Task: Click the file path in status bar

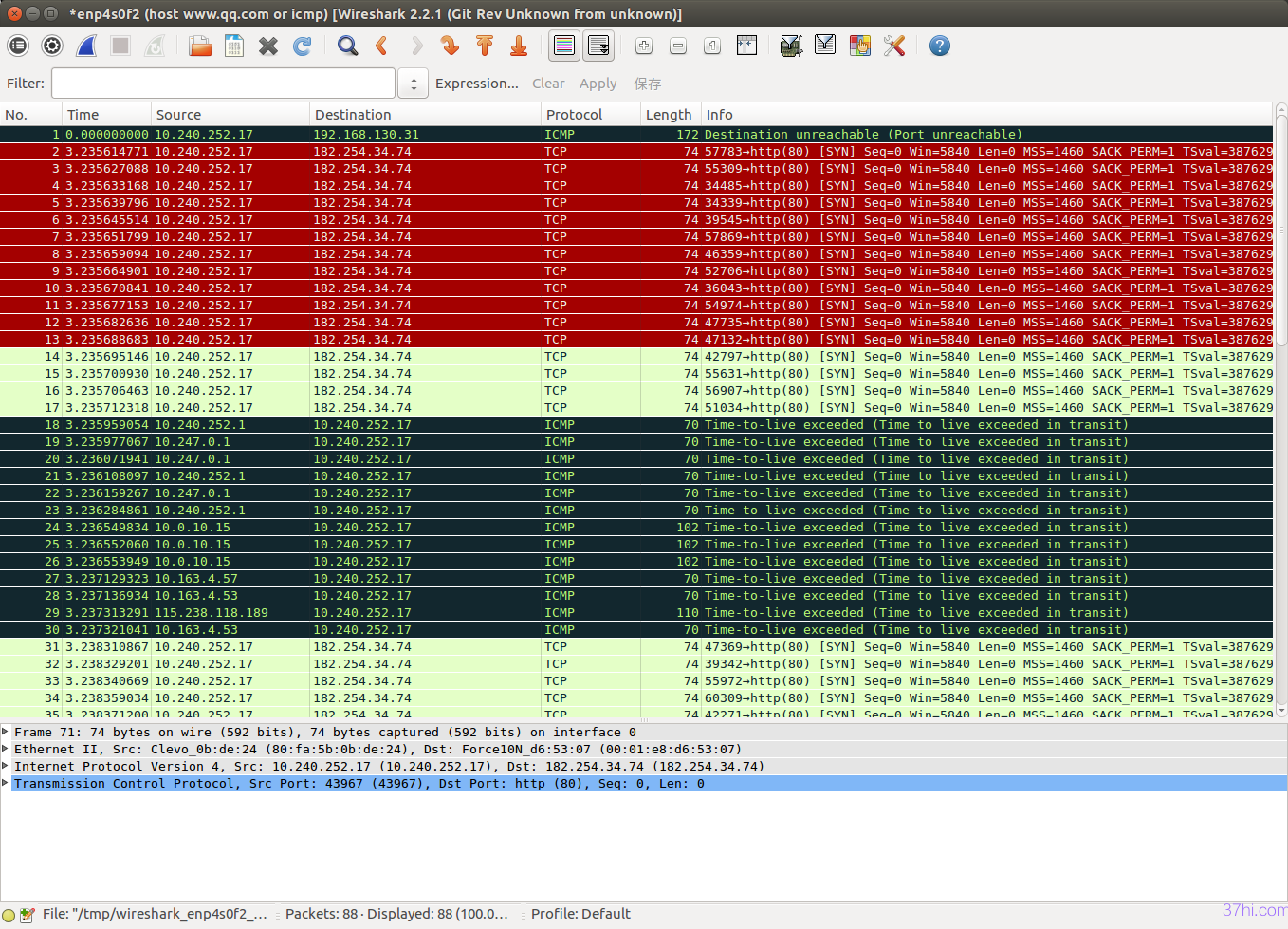Action: click(x=155, y=914)
